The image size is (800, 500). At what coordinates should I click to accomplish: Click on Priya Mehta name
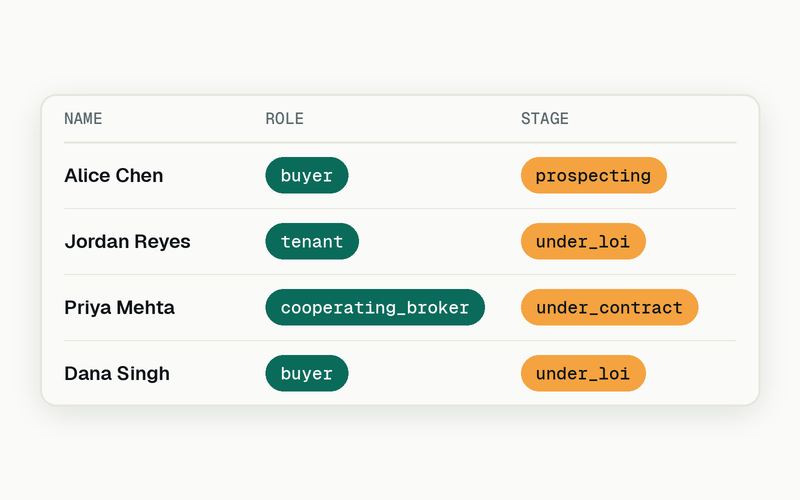pos(119,307)
